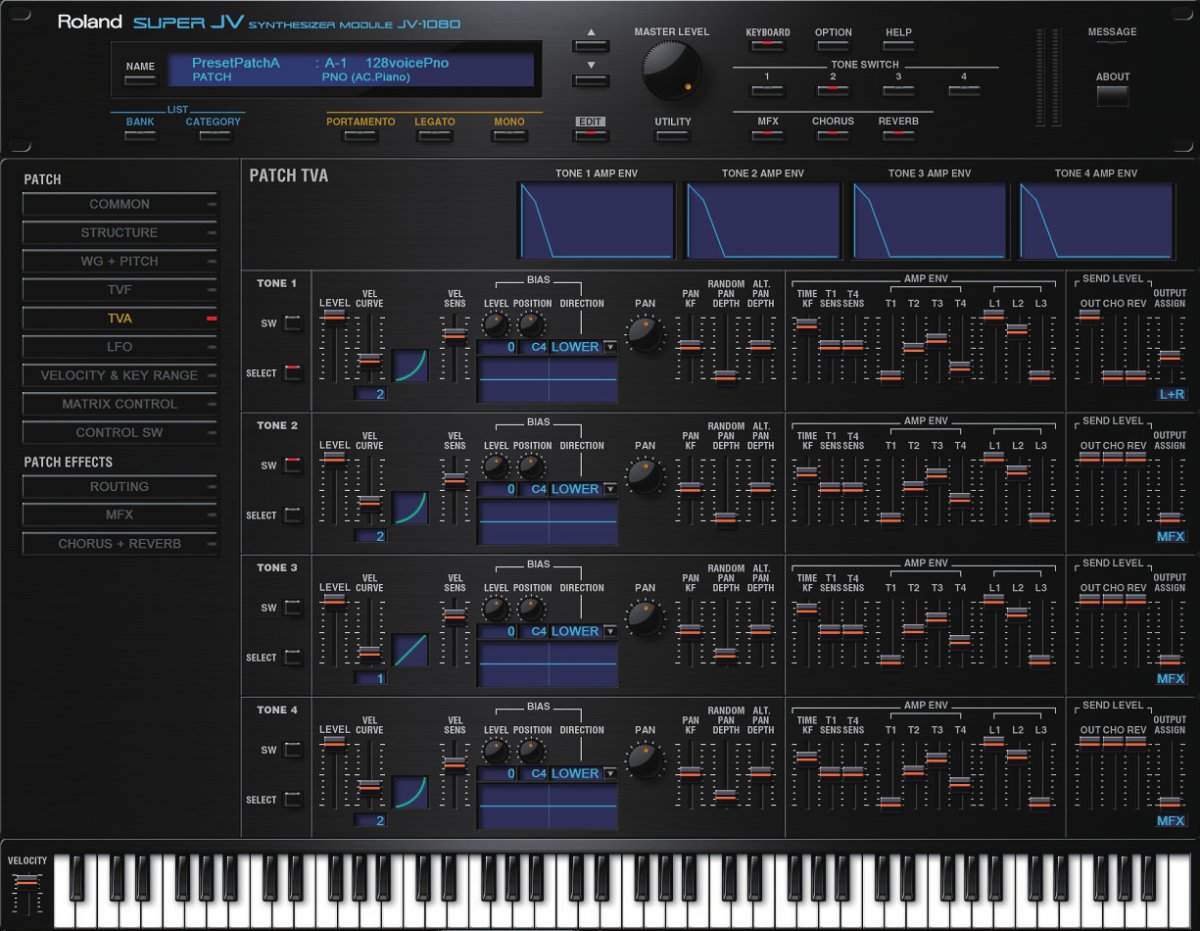Click the Master Level knob
This screenshot has height=931, width=1200.
click(671, 70)
